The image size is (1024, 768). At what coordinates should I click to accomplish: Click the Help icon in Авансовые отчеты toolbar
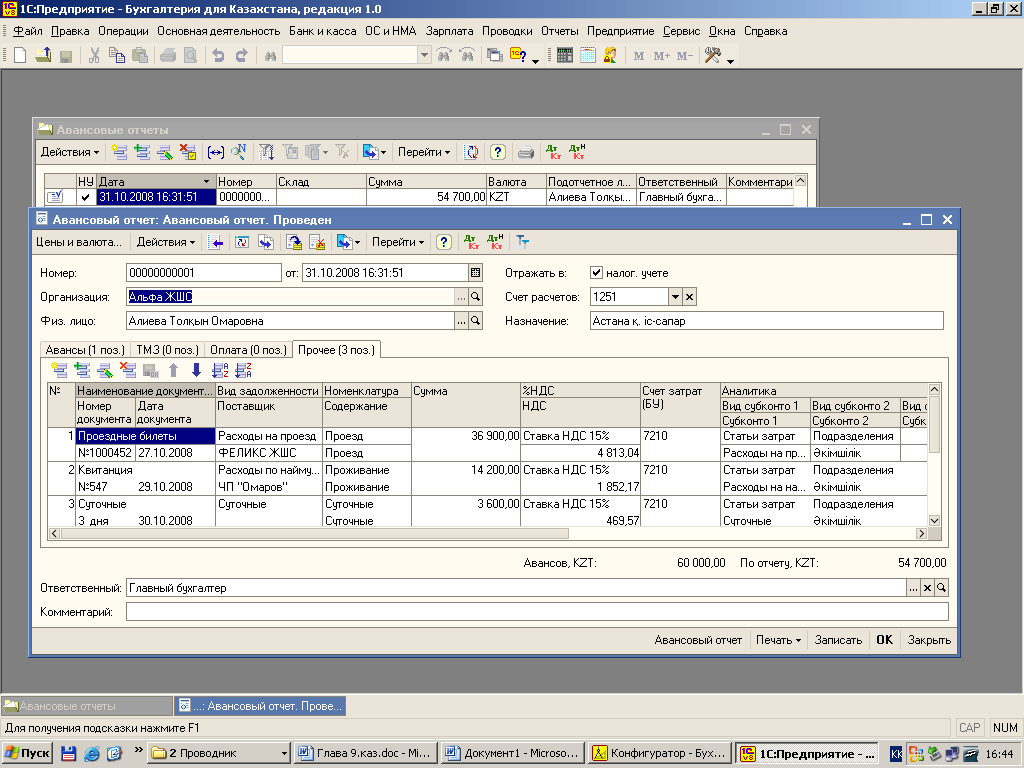[498, 152]
